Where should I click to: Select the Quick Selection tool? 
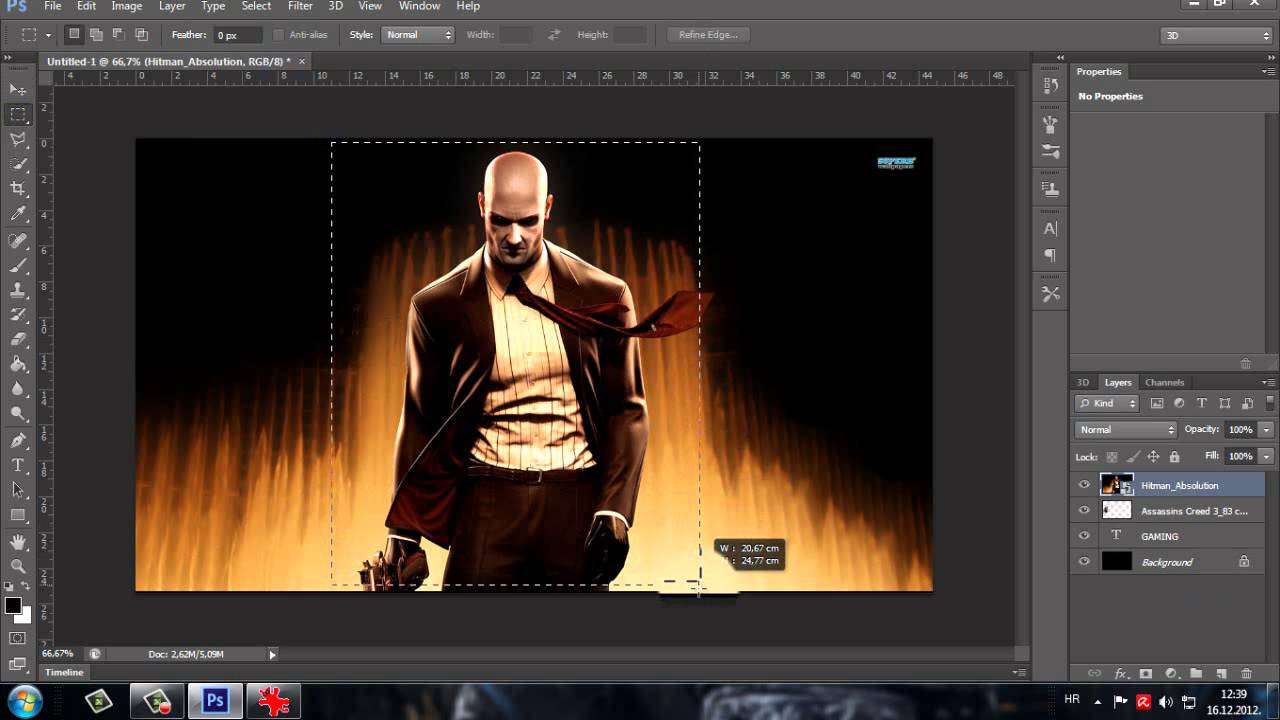[x=18, y=164]
